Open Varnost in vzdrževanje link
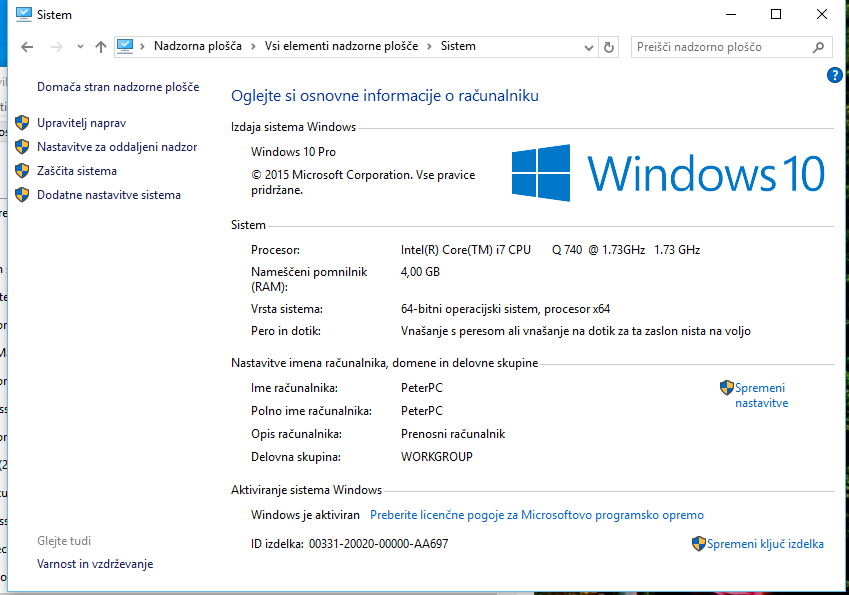The height and width of the screenshot is (595, 849). click(95, 564)
